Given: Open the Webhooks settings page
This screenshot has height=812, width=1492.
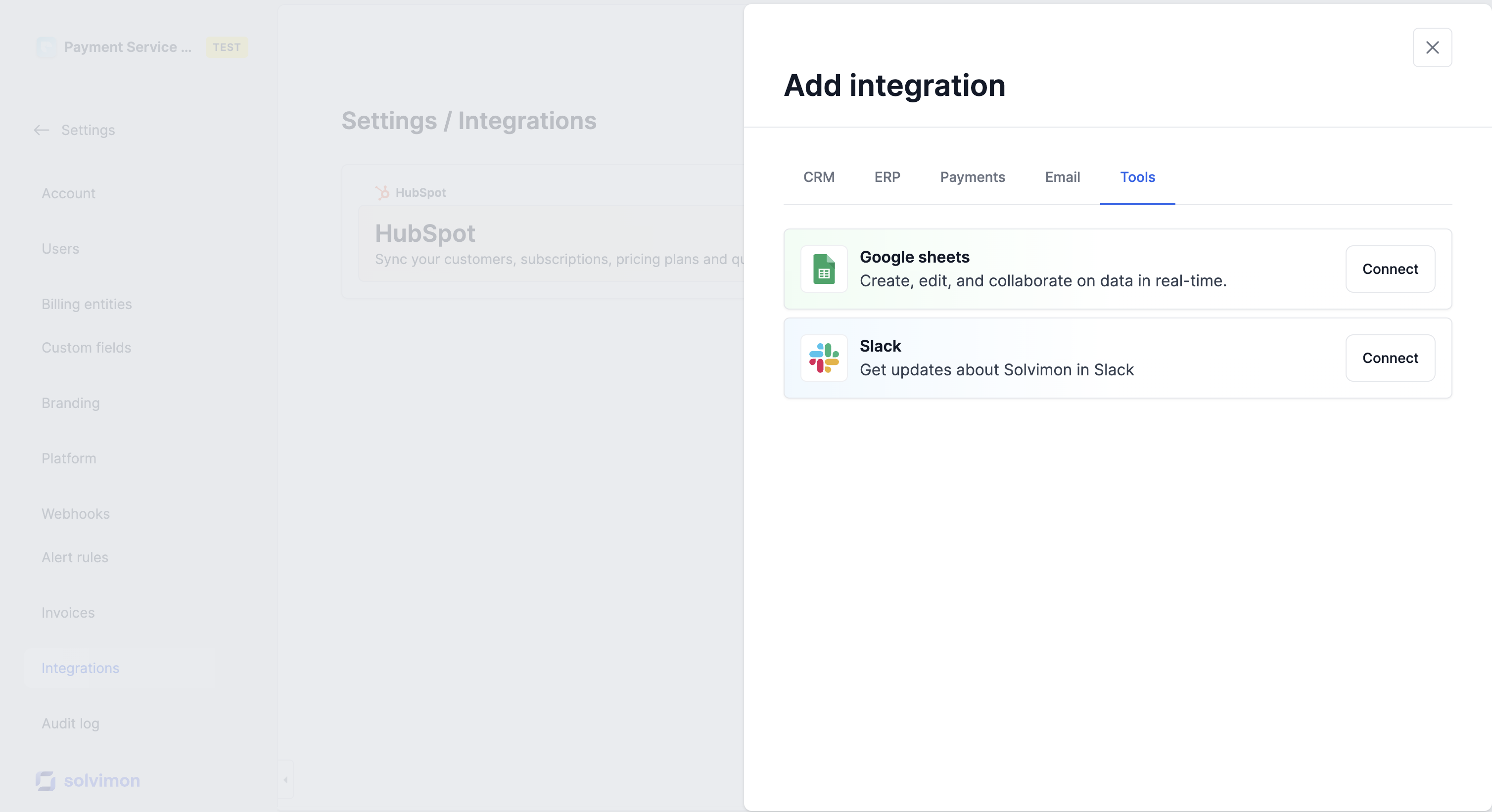Looking at the screenshot, I should [75, 514].
